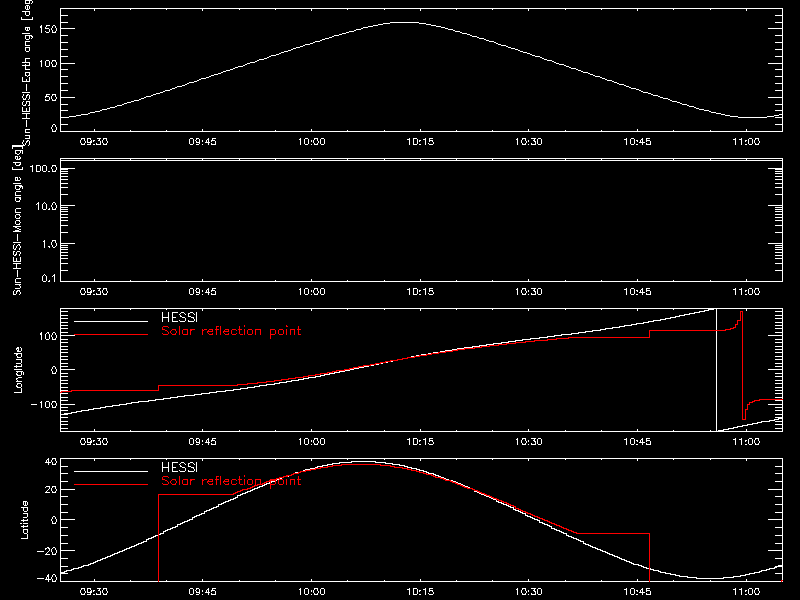Click 10:30 time label under Moon angle plot
Viewport: 800px width, 600px height.
click(529, 292)
